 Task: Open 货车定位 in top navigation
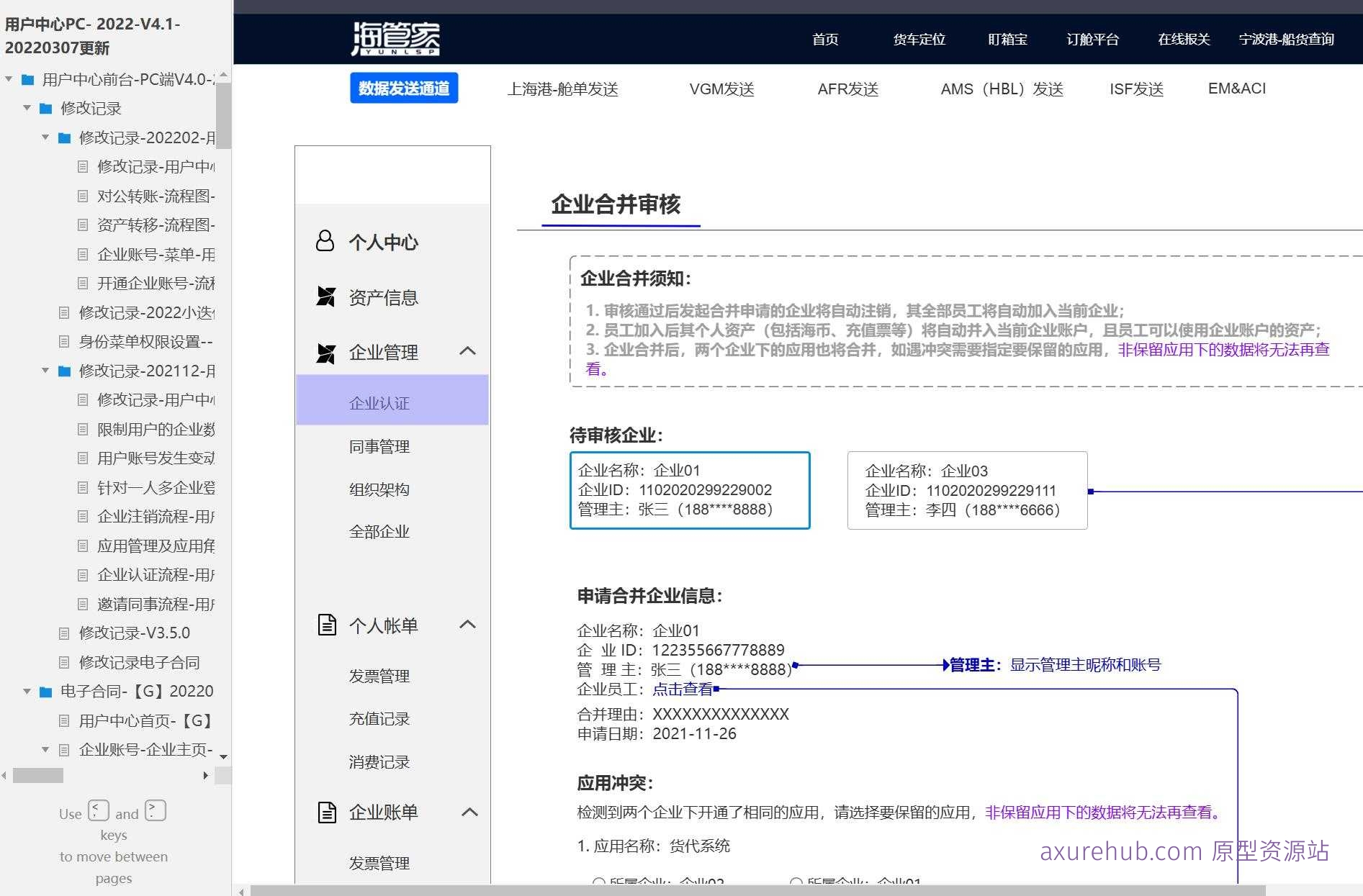919,39
